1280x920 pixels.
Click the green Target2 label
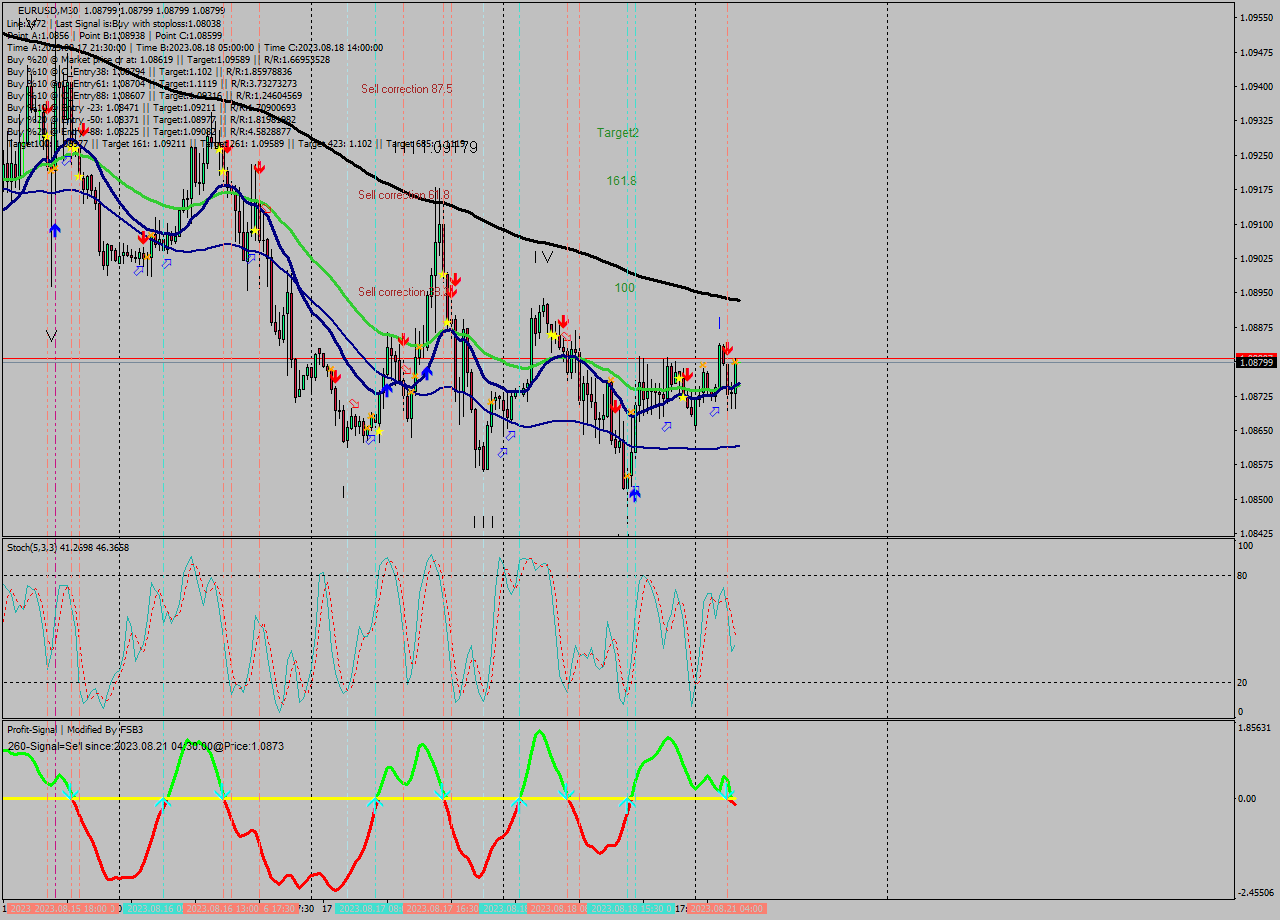pyautogui.click(x=619, y=133)
